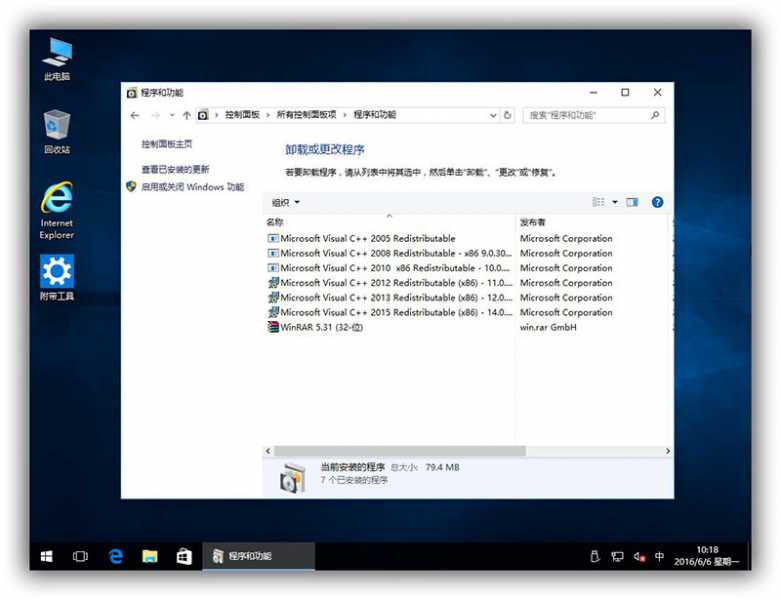Open recent locations dropdown arrow
Viewport: 781px width, 600px height.
point(172,116)
